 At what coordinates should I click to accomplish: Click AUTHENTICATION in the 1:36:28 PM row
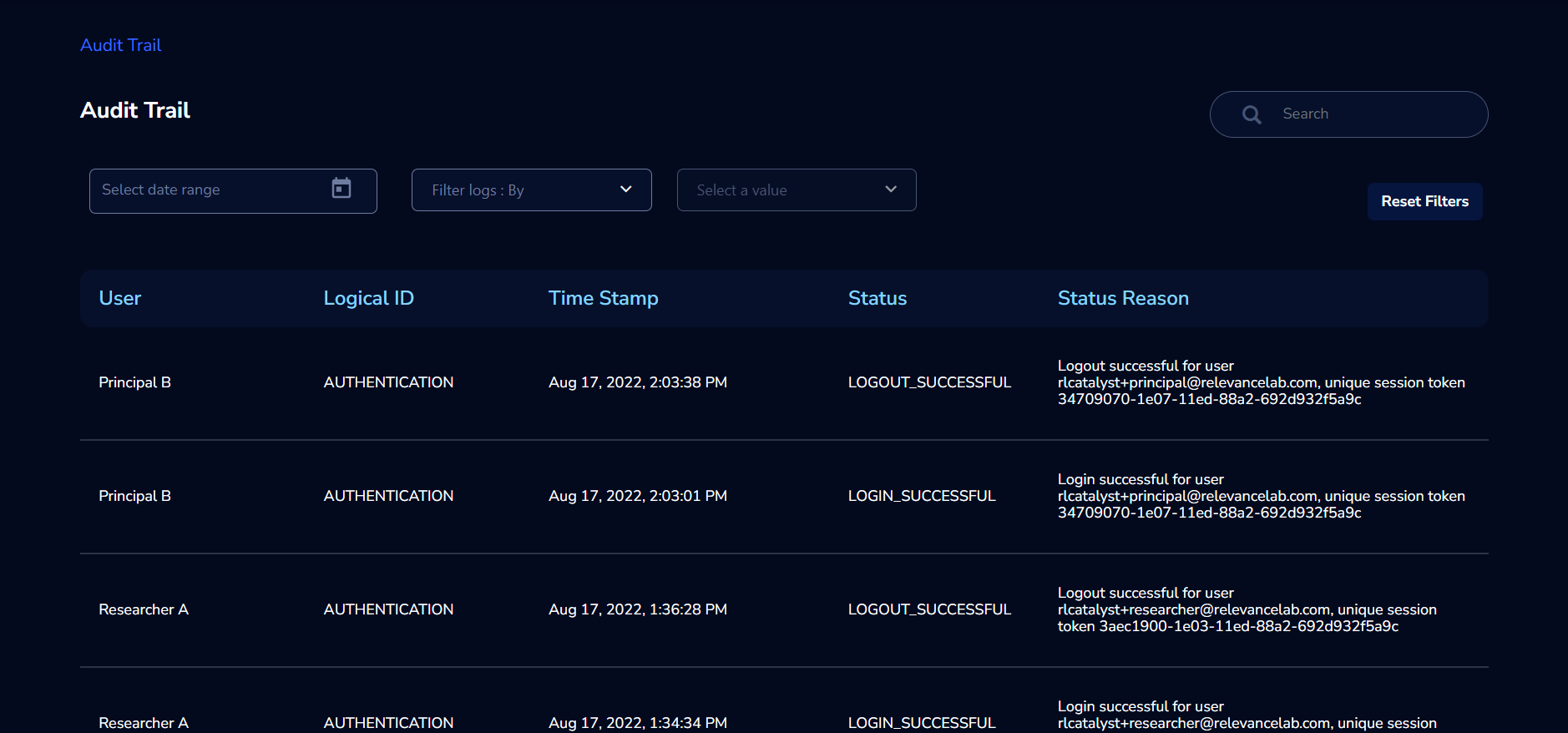click(x=388, y=609)
